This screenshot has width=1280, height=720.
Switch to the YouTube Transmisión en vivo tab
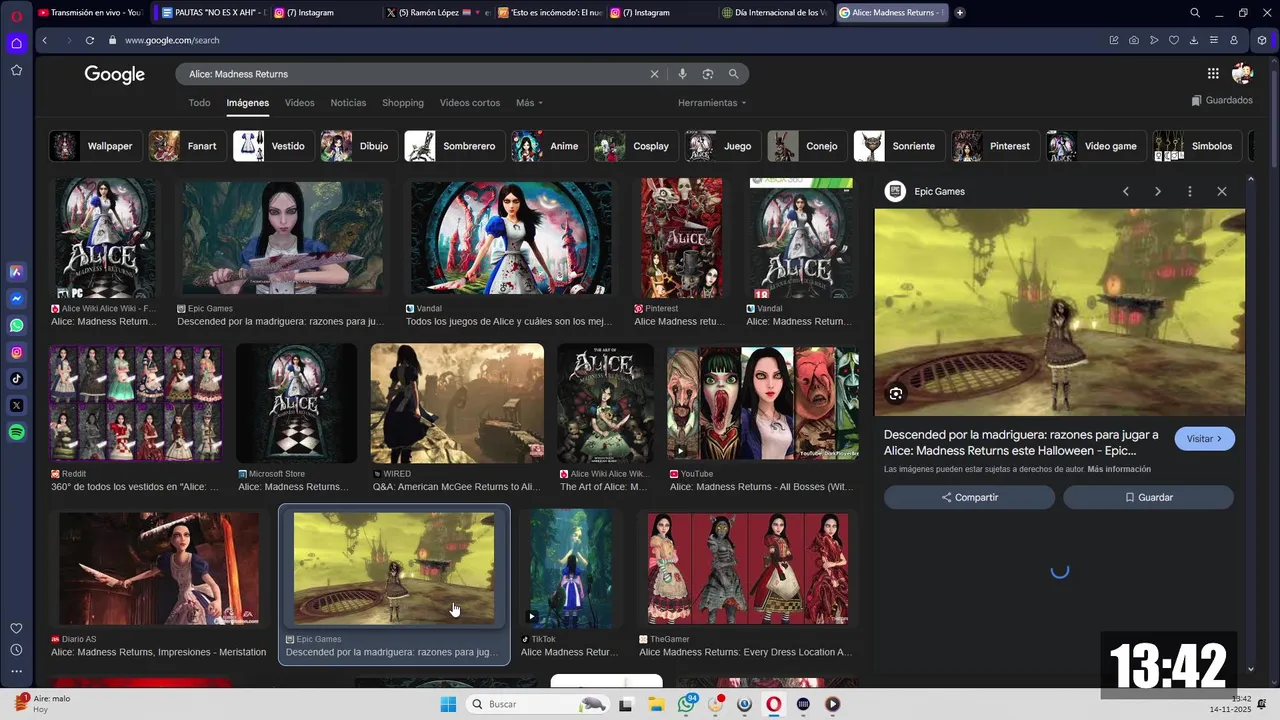tap(90, 13)
